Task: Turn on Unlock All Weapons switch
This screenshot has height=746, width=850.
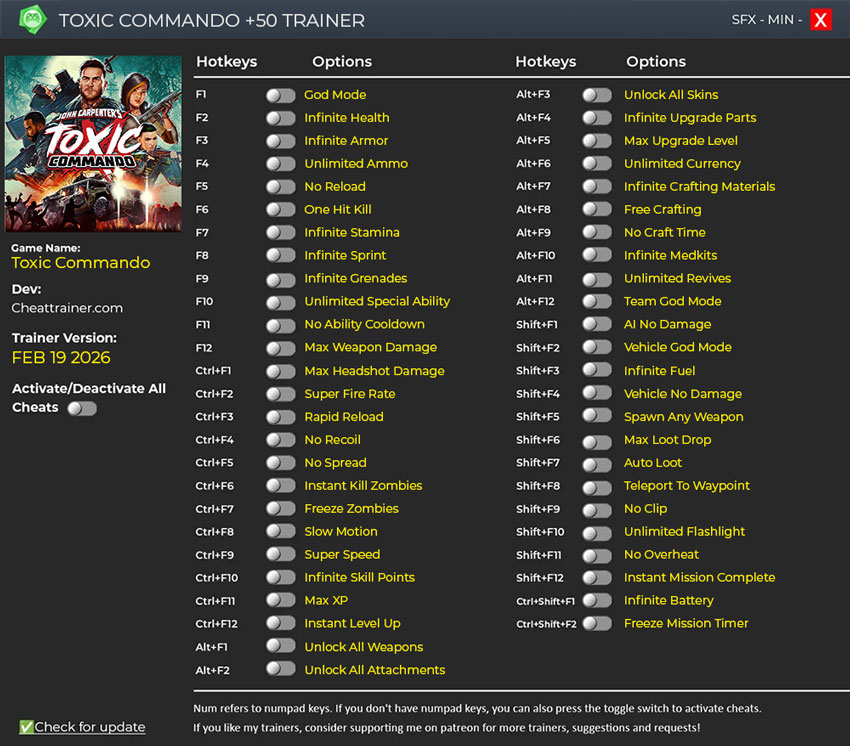Action: [x=280, y=647]
